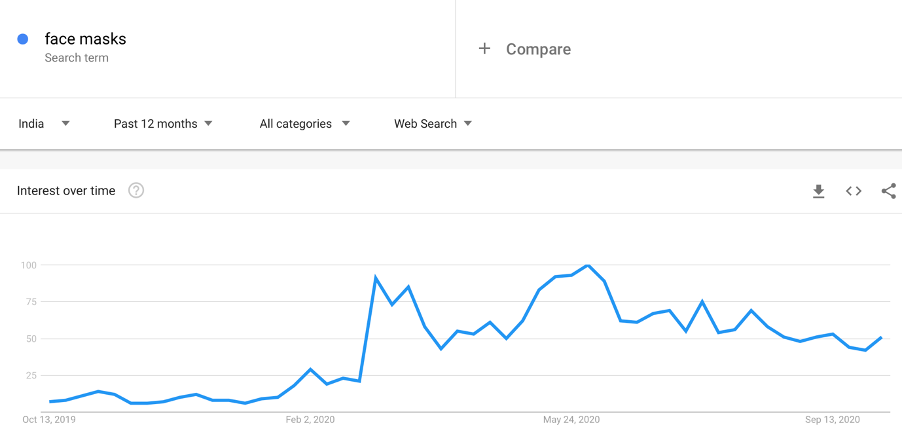This screenshot has width=902, height=440.
Task: Click the chart peak at value 100
Action: (x=587, y=265)
